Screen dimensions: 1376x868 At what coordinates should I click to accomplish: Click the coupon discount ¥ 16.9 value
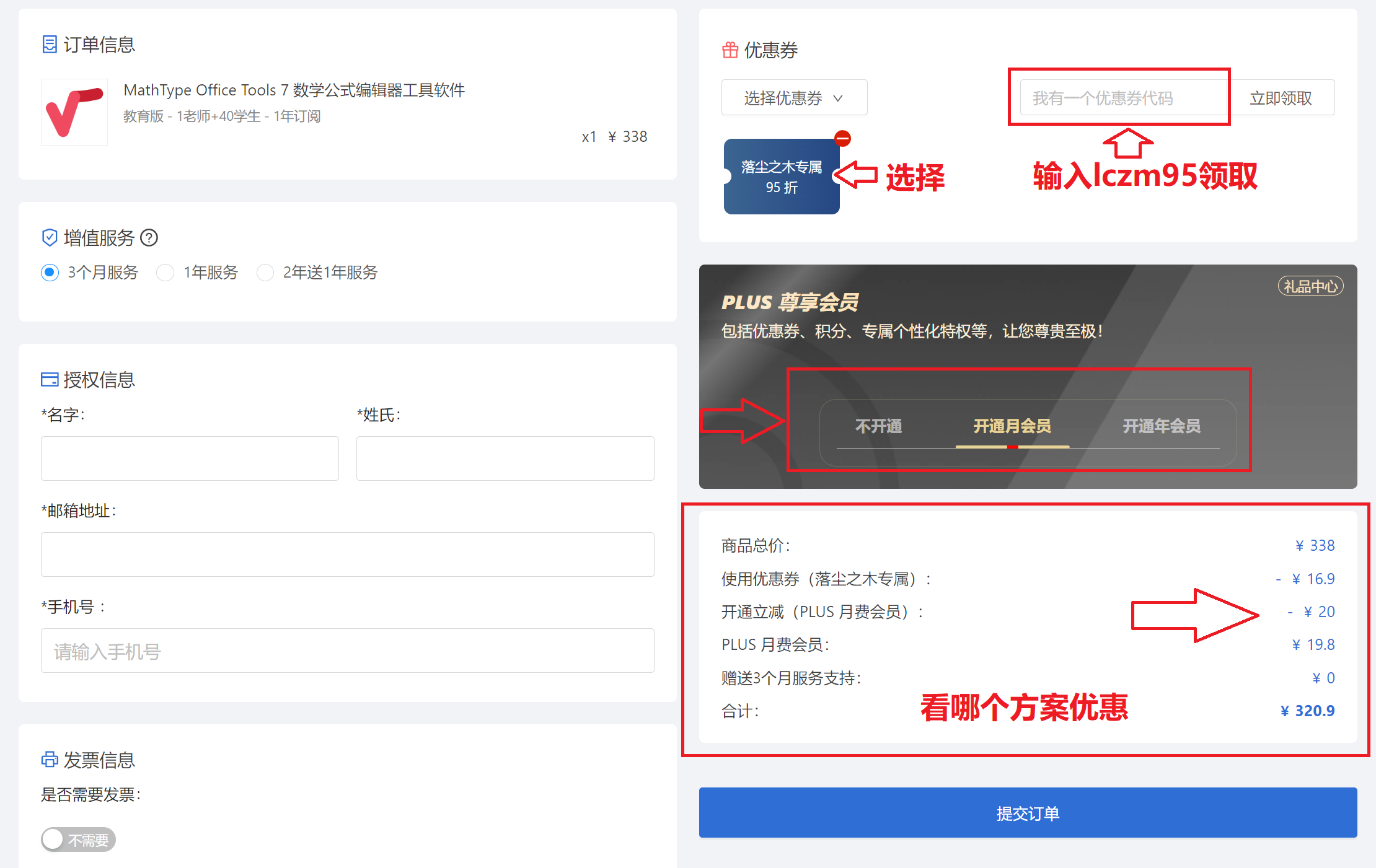pyautogui.click(x=1305, y=579)
